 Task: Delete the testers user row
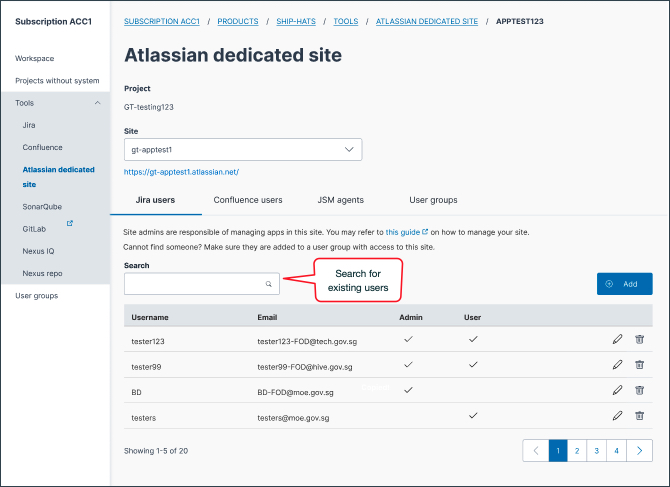tap(639, 416)
